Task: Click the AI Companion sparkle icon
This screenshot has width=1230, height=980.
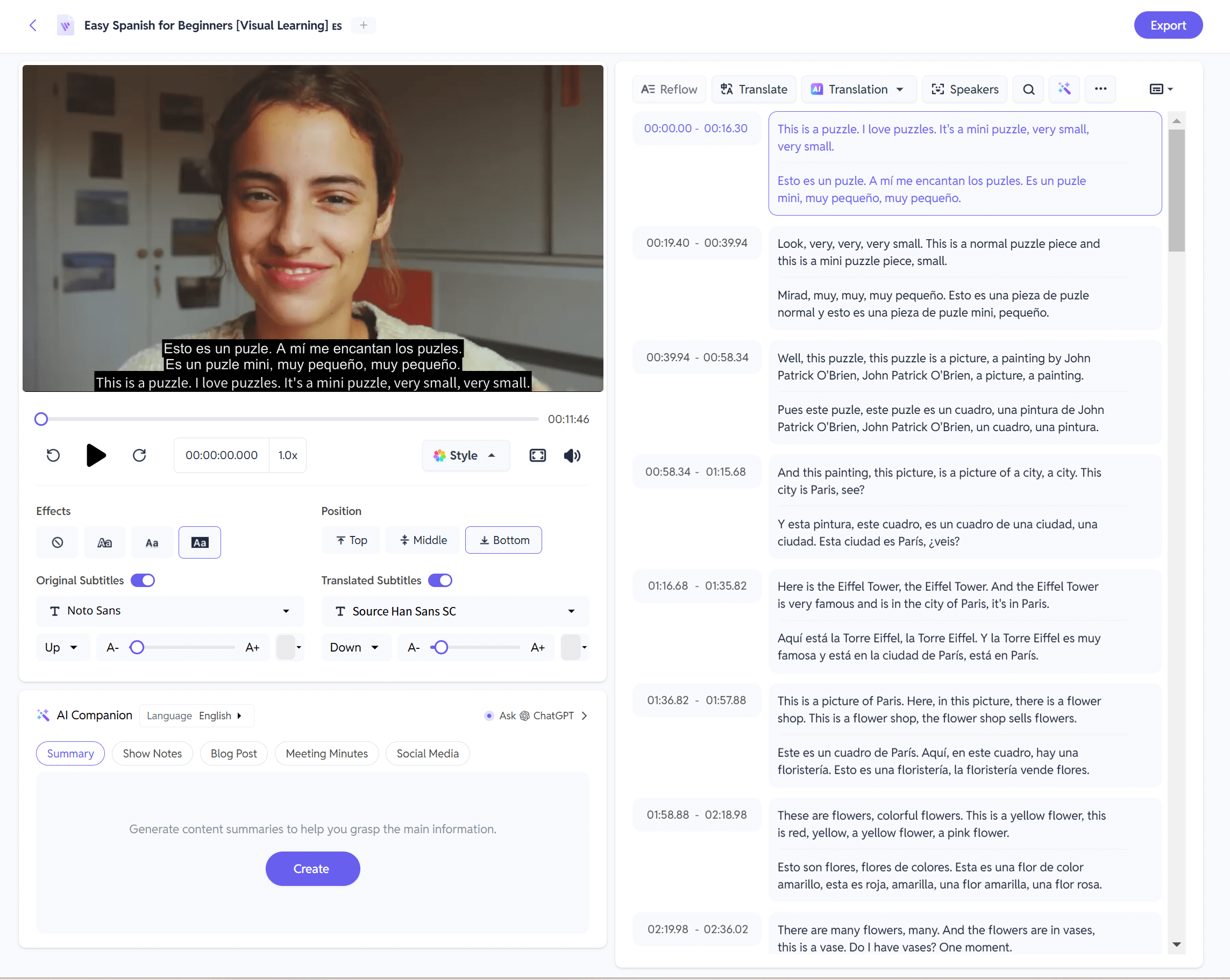Action: pos(44,715)
